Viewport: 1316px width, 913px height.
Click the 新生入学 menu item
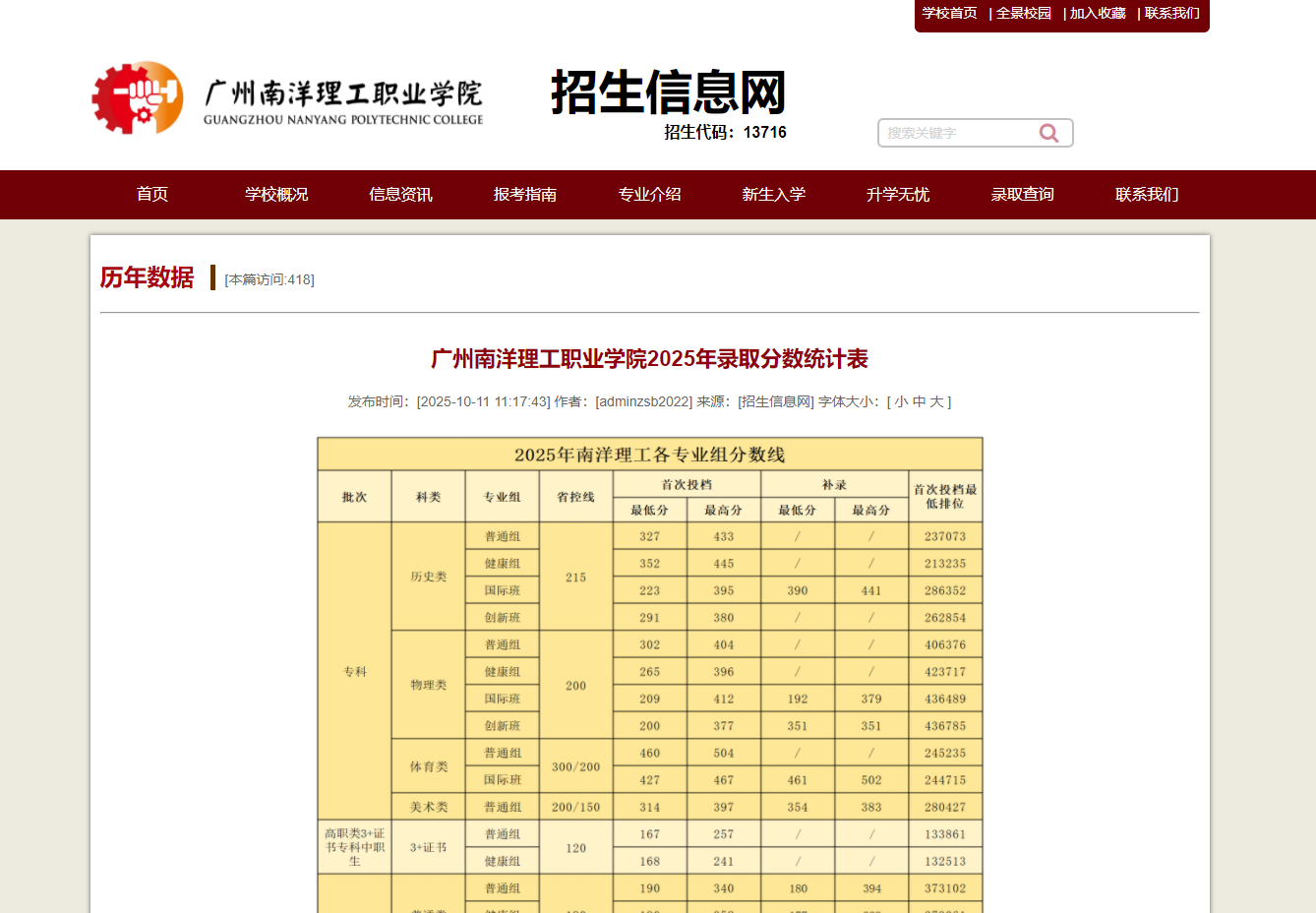(x=773, y=195)
